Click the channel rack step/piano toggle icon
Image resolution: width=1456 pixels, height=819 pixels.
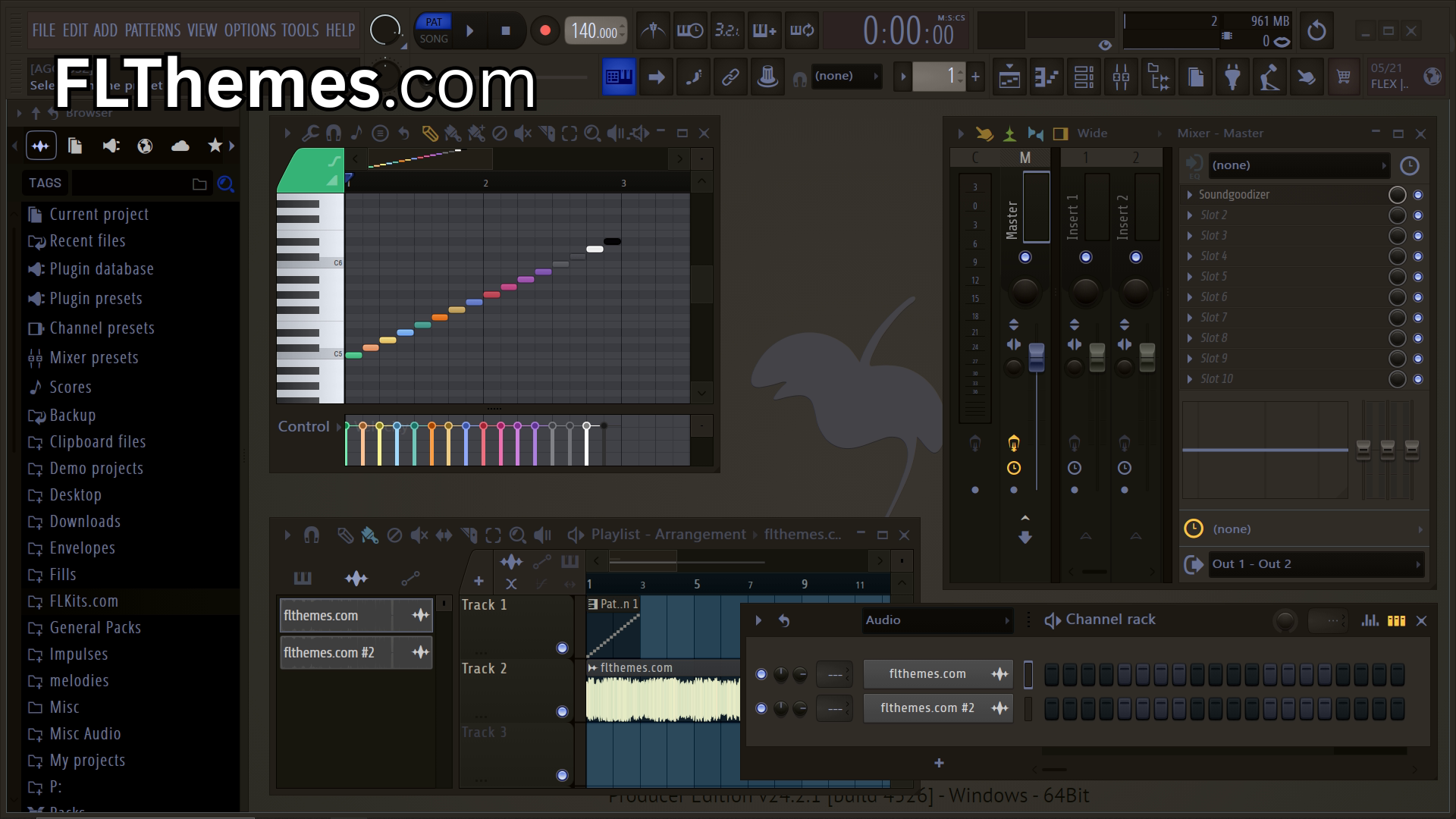(x=1396, y=620)
